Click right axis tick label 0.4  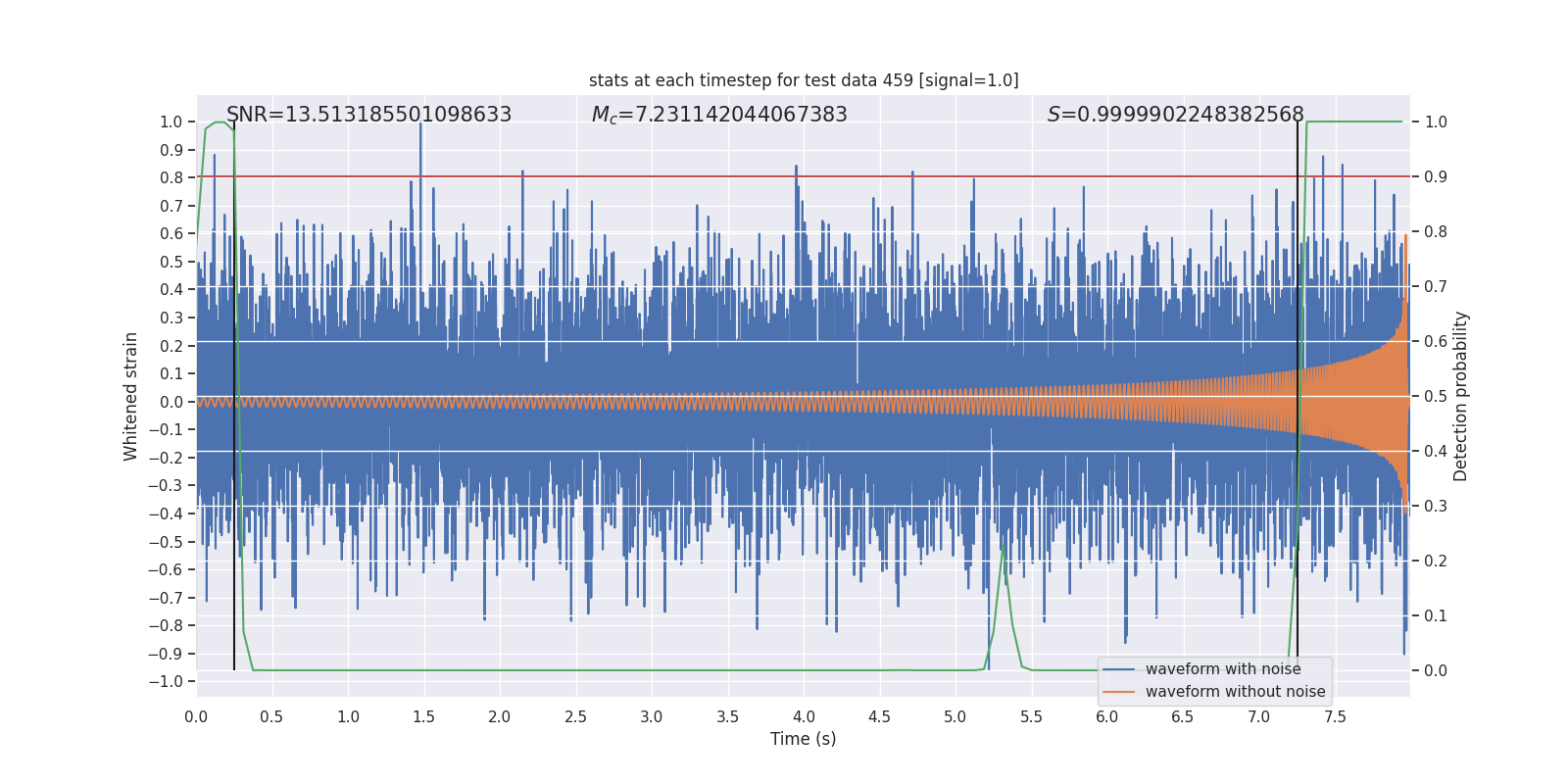pos(1436,451)
